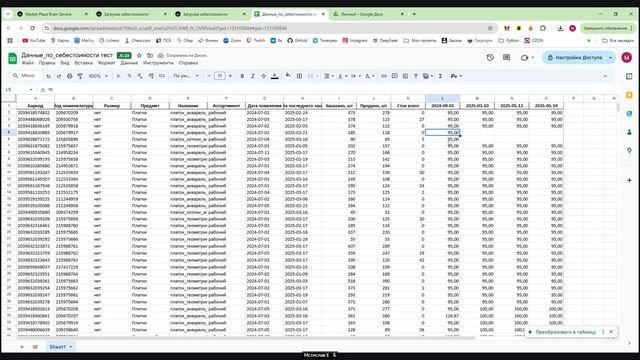Decrease the font size with minus button

tap(209, 76)
